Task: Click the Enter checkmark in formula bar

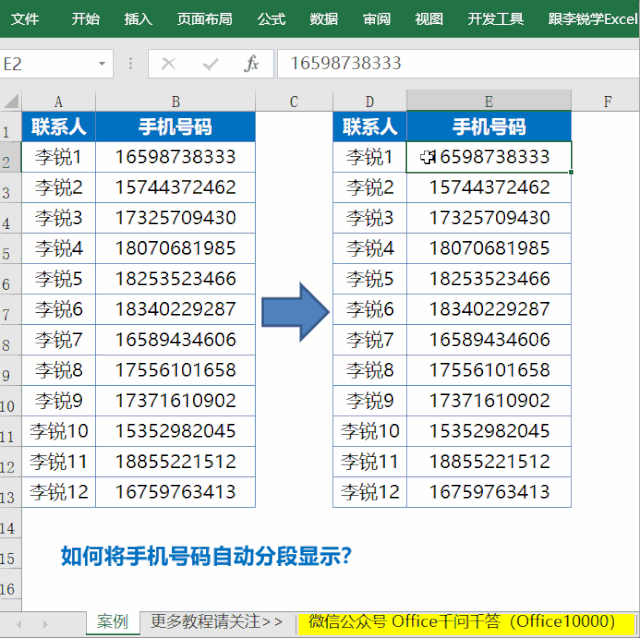Action: pos(210,64)
